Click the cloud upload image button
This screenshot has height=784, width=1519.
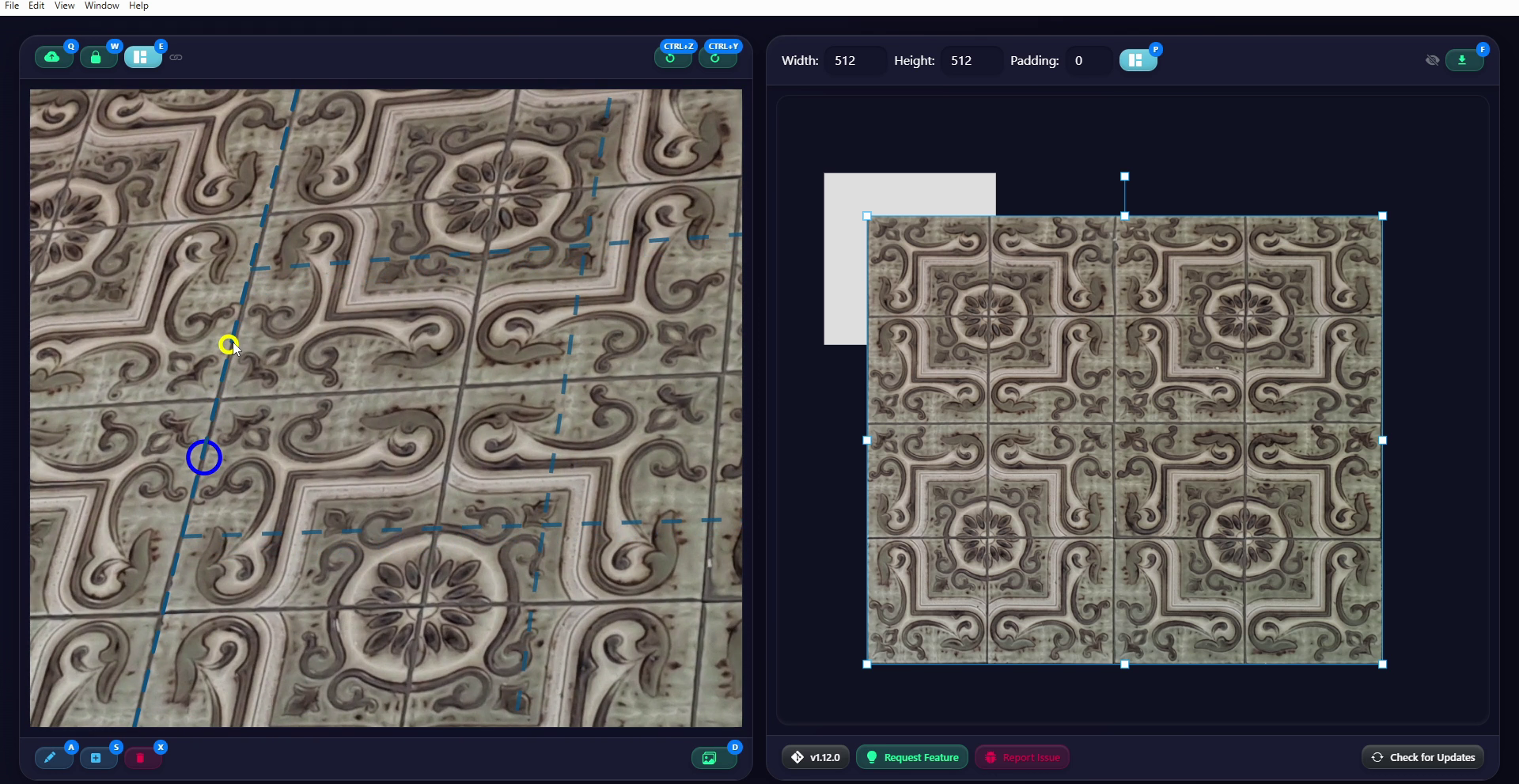pos(53,57)
